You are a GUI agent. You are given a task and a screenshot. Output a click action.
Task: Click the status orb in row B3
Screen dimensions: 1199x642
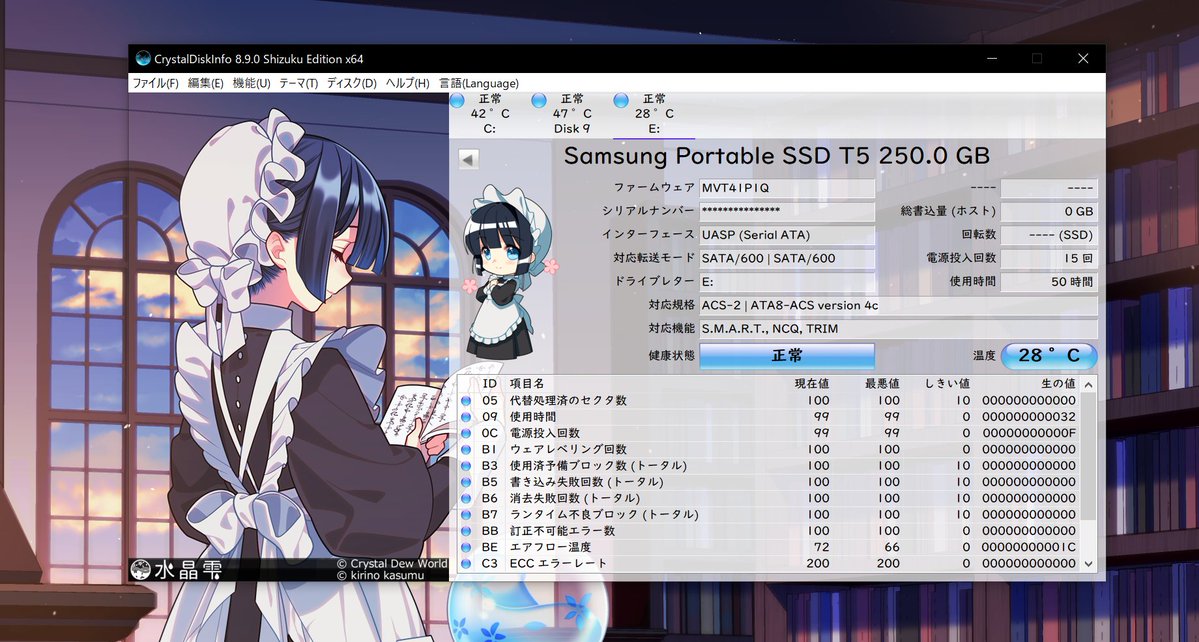coord(466,465)
